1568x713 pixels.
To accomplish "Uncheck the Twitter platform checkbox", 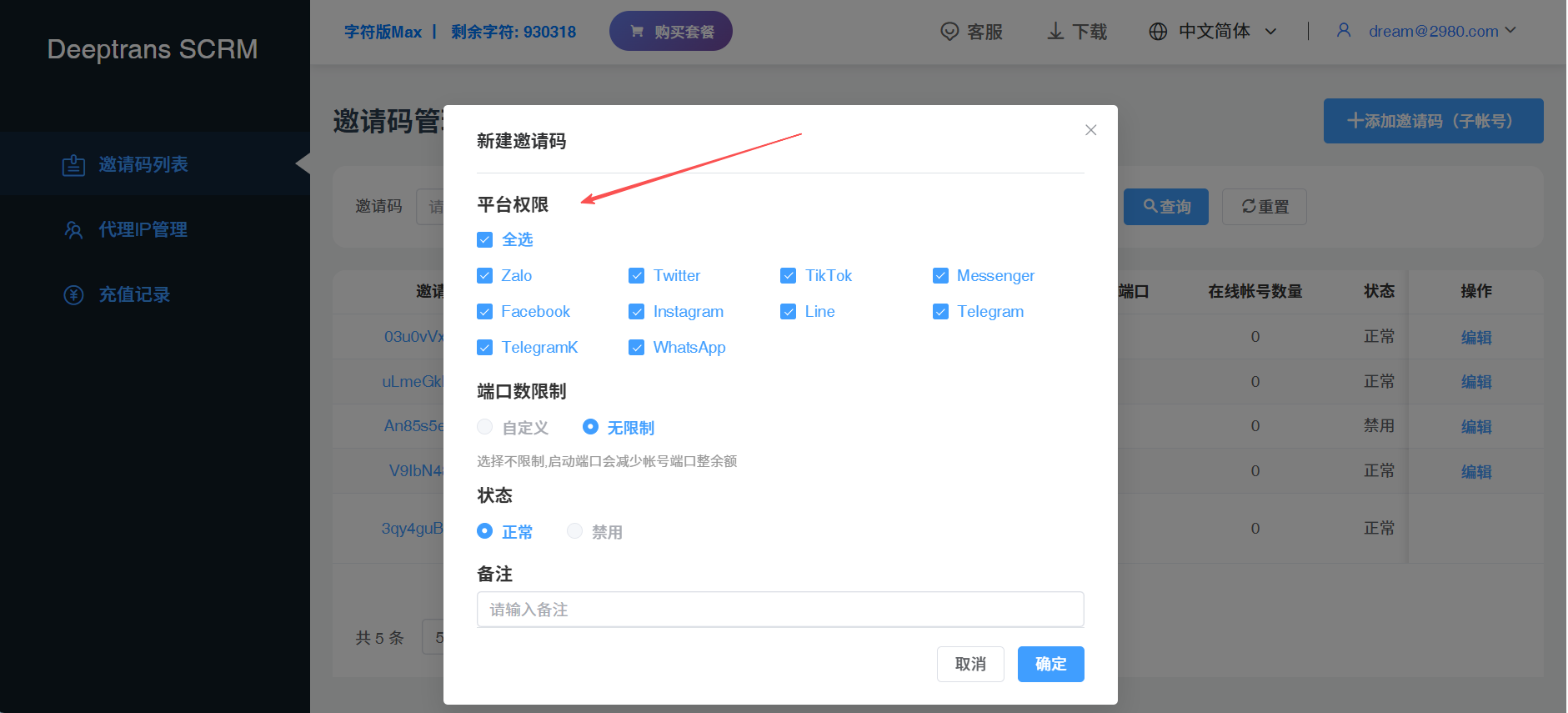I will pos(636,276).
